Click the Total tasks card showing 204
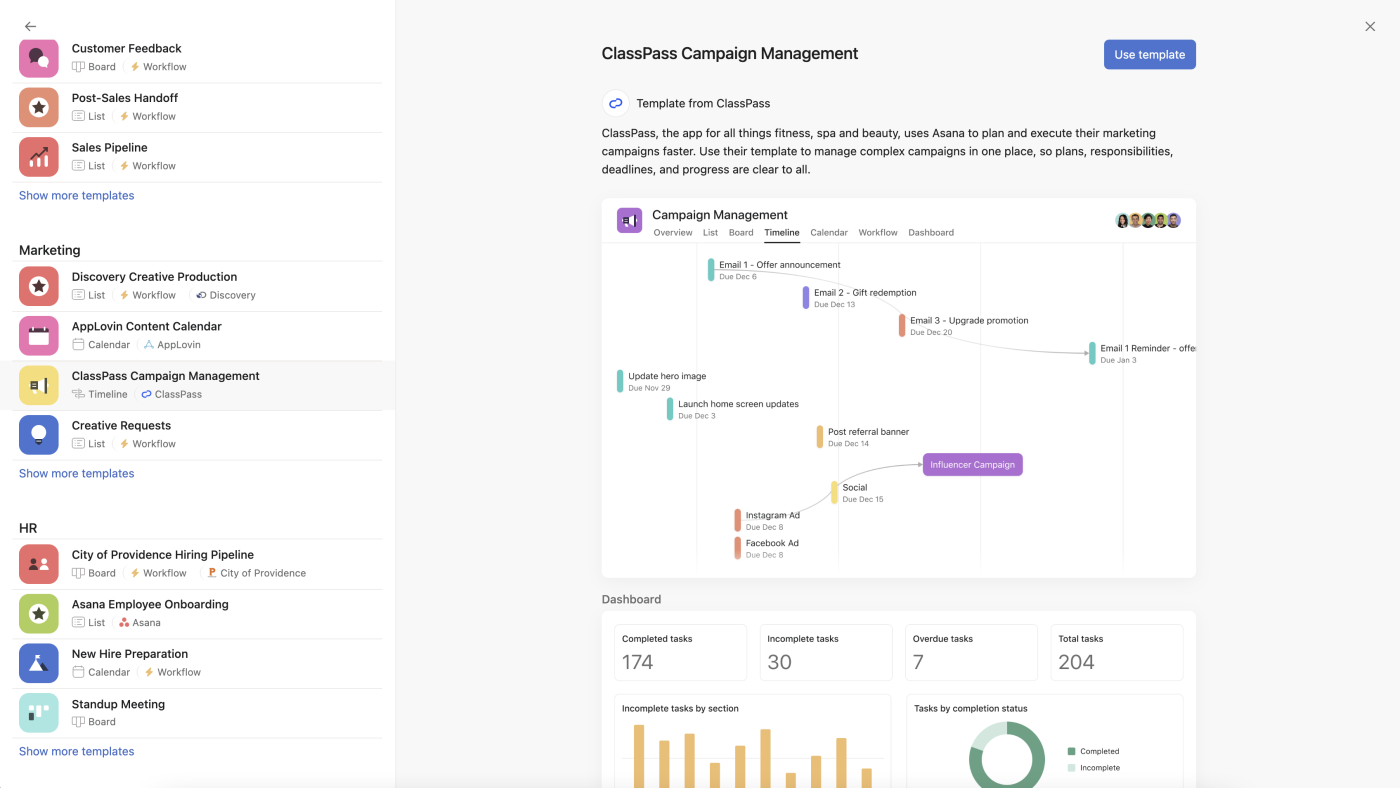 point(1117,653)
